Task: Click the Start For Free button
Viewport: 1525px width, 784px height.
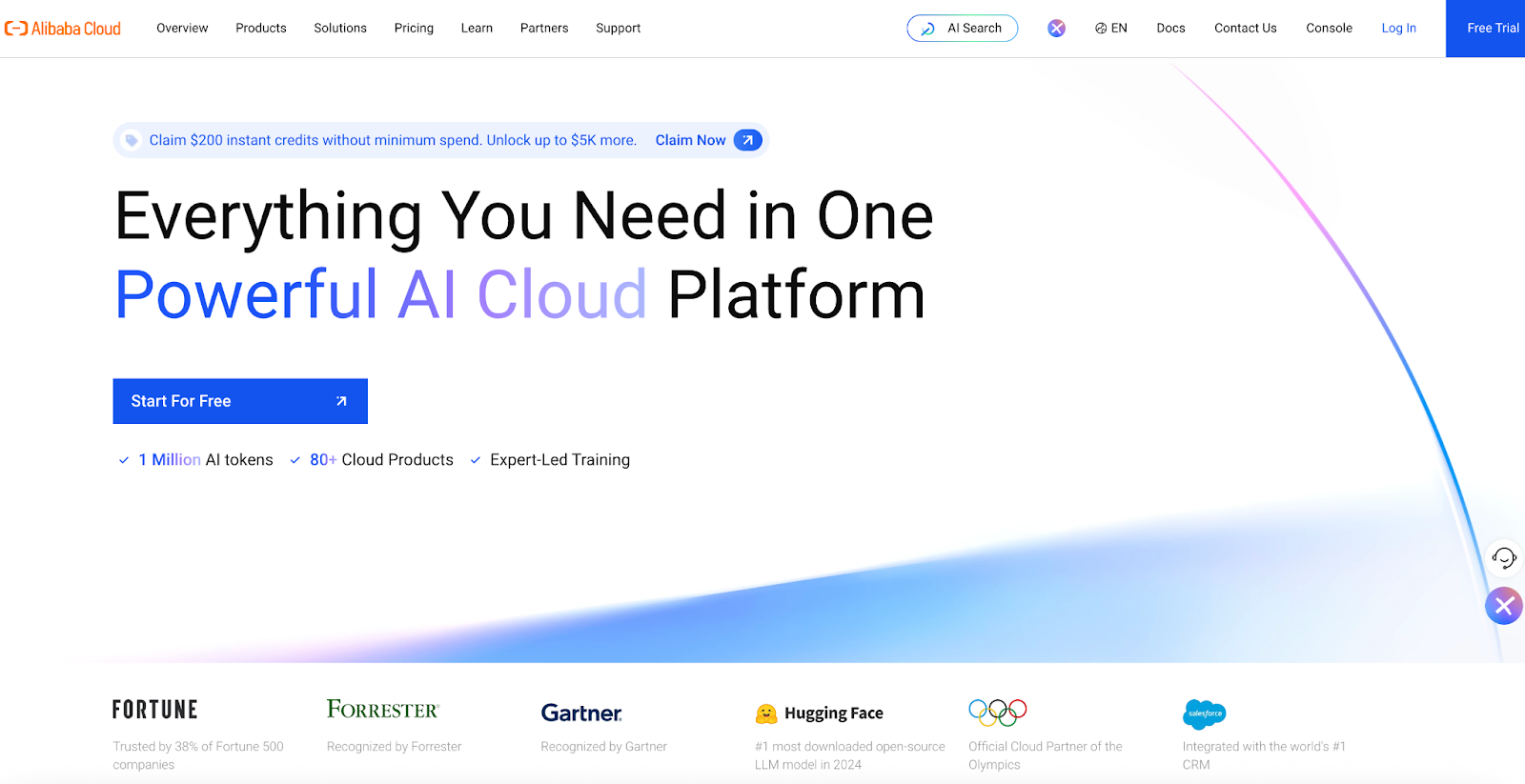Action: [x=240, y=401]
